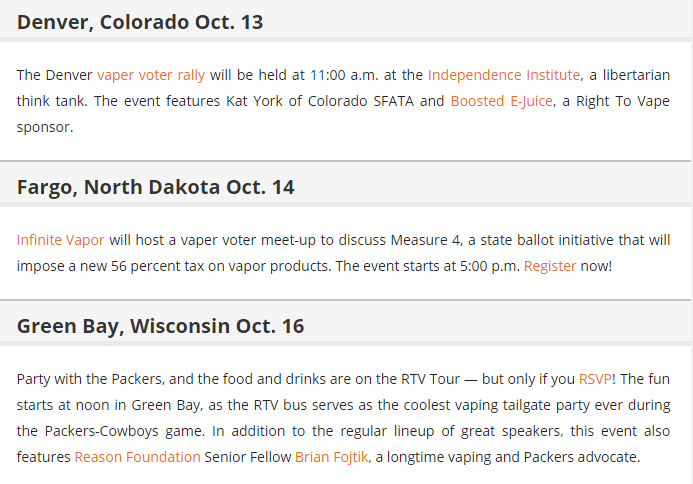This screenshot has height=484, width=693.
Task: Open the Reason Foundation link
Action: (135, 457)
